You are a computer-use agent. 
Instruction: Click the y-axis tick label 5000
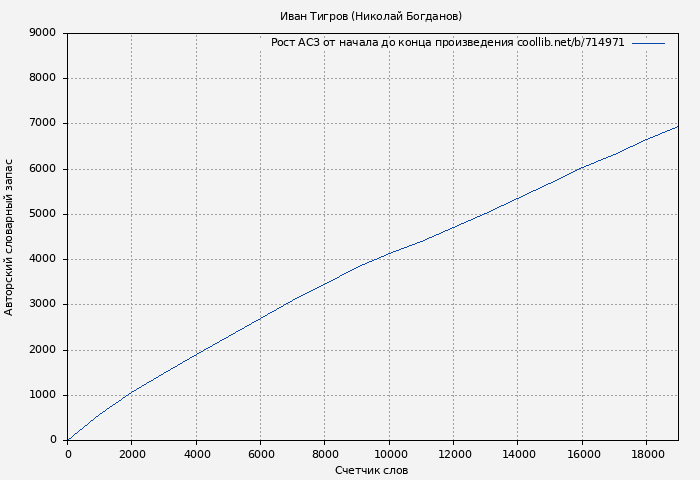[43, 214]
